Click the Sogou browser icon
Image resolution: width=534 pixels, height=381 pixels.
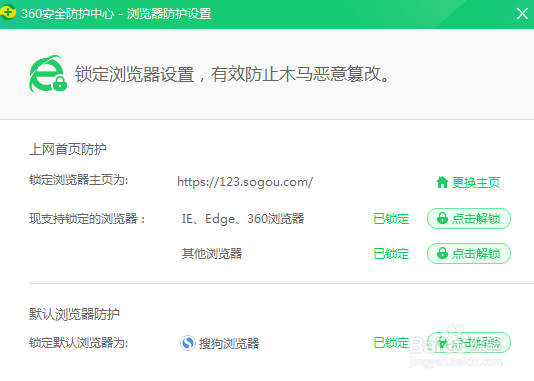point(188,343)
